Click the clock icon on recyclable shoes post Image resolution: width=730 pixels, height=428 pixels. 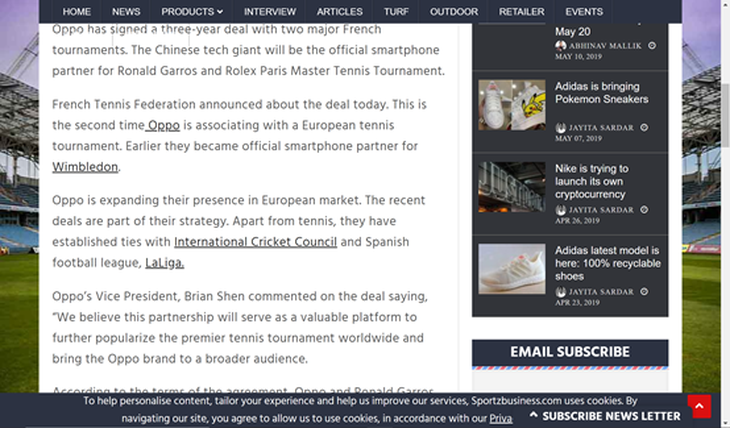[x=644, y=292]
